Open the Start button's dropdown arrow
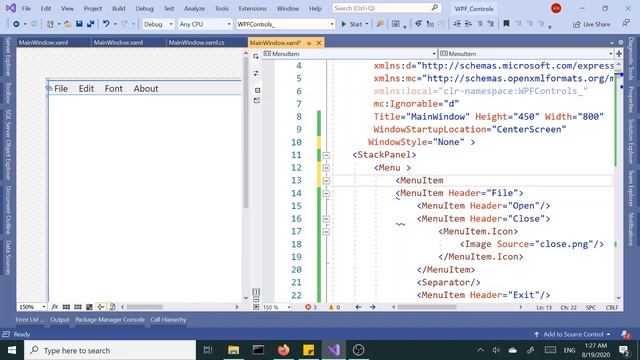This screenshot has height=360, width=640. coord(367,24)
